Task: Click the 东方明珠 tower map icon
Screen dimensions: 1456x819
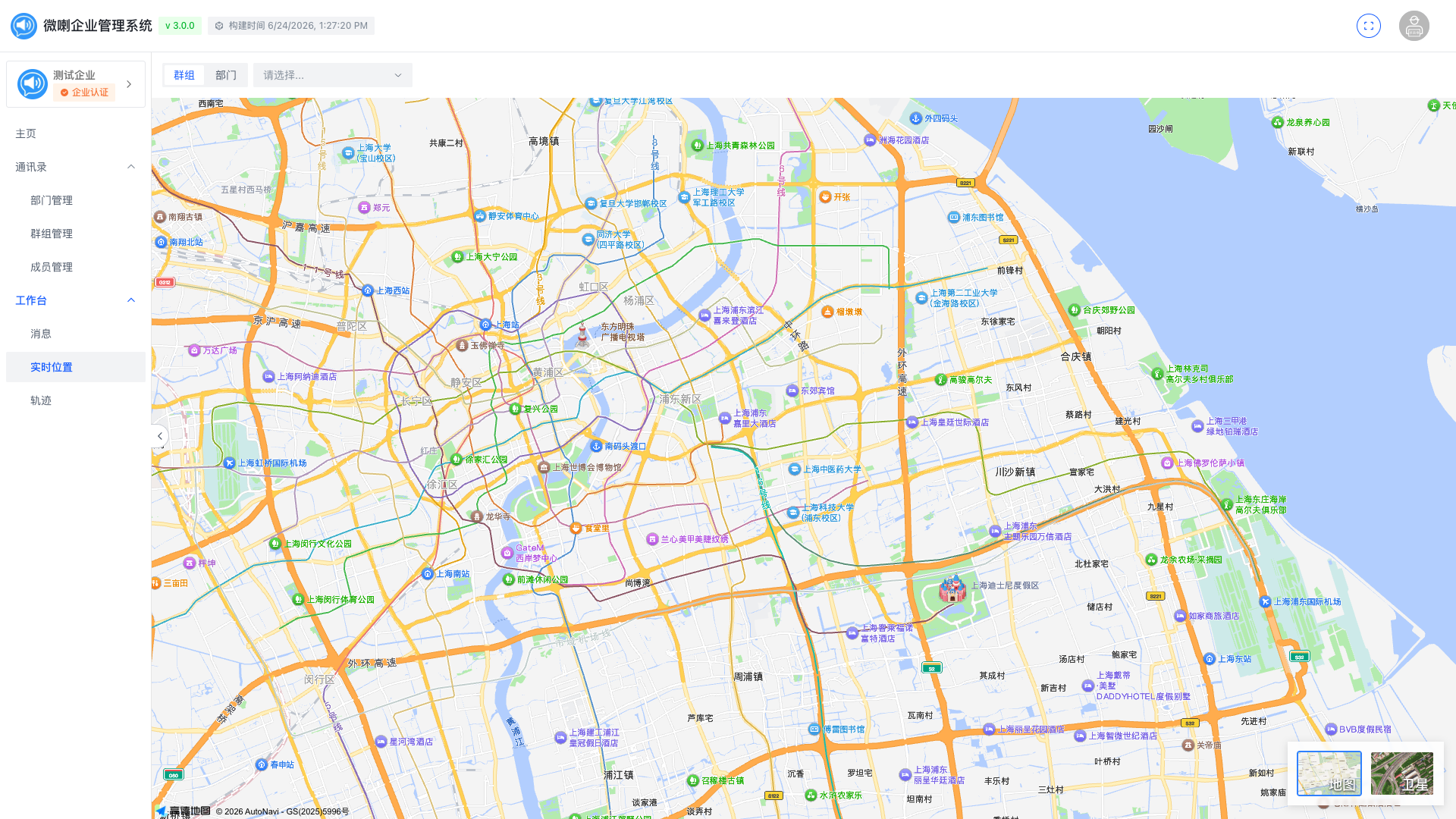Action: [x=582, y=334]
